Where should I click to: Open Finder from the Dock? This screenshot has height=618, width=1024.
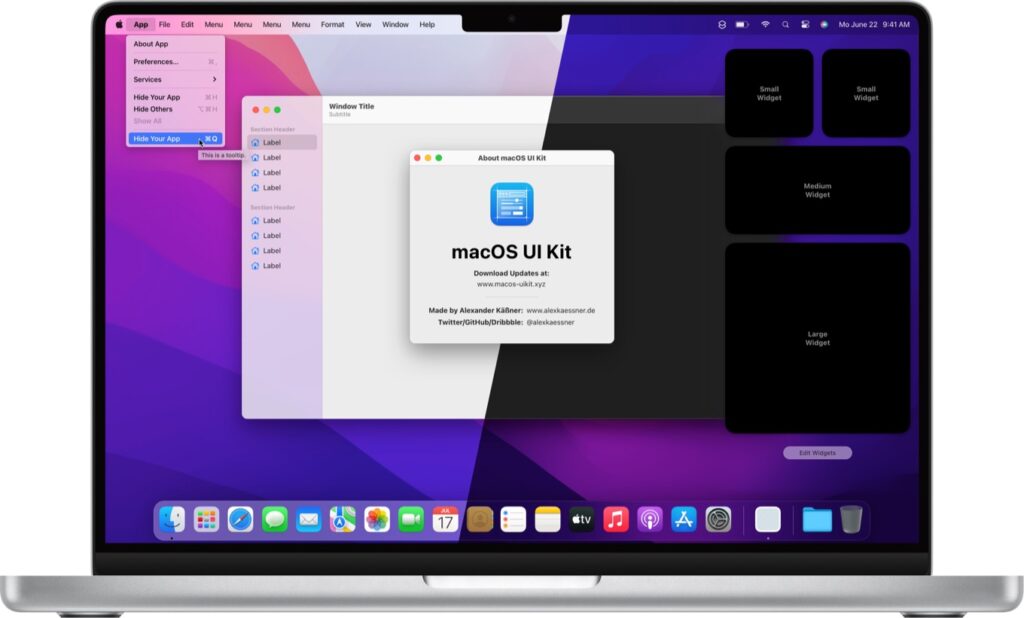[169, 519]
